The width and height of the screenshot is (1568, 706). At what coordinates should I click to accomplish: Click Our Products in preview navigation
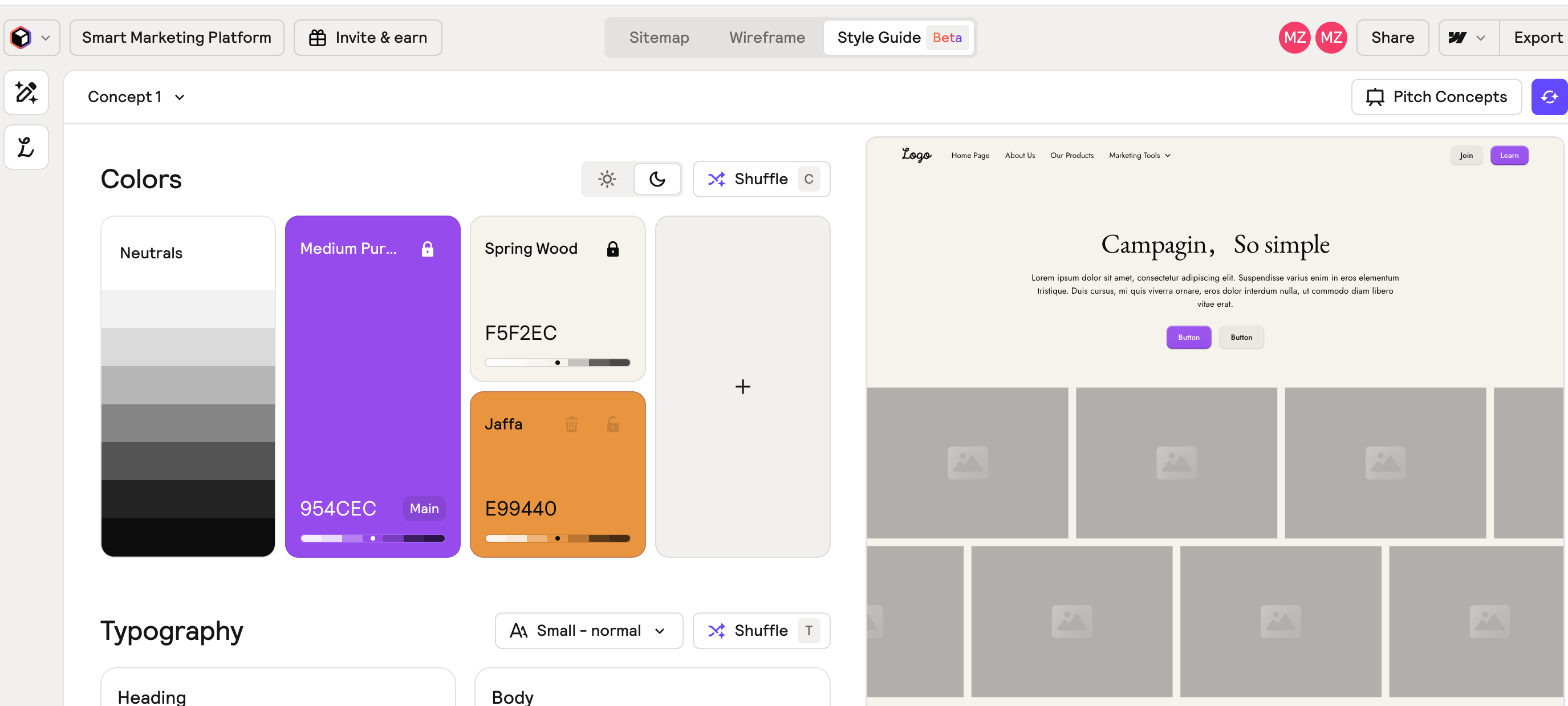(1071, 155)
